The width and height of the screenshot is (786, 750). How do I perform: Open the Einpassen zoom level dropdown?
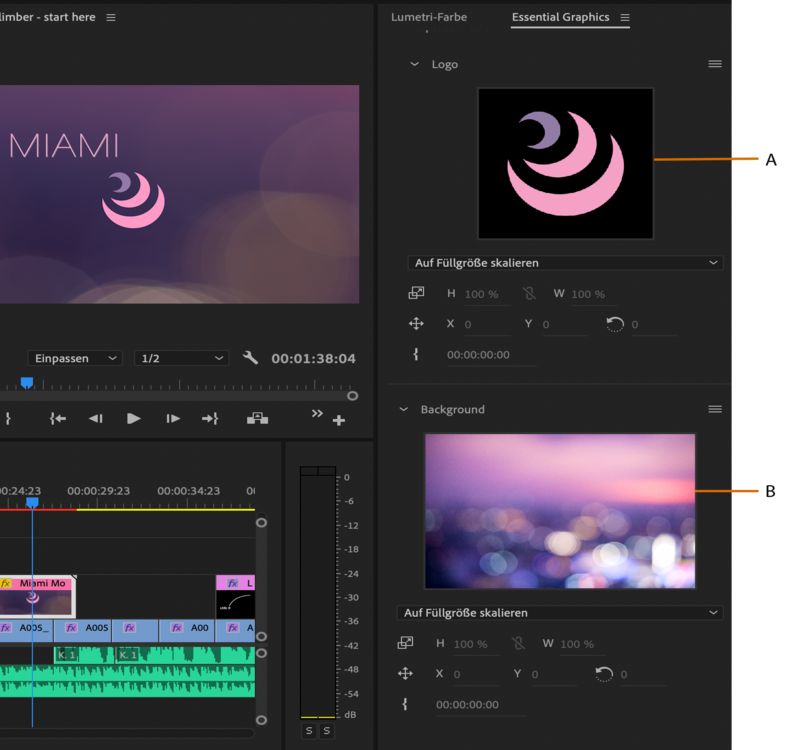(75, 358)
